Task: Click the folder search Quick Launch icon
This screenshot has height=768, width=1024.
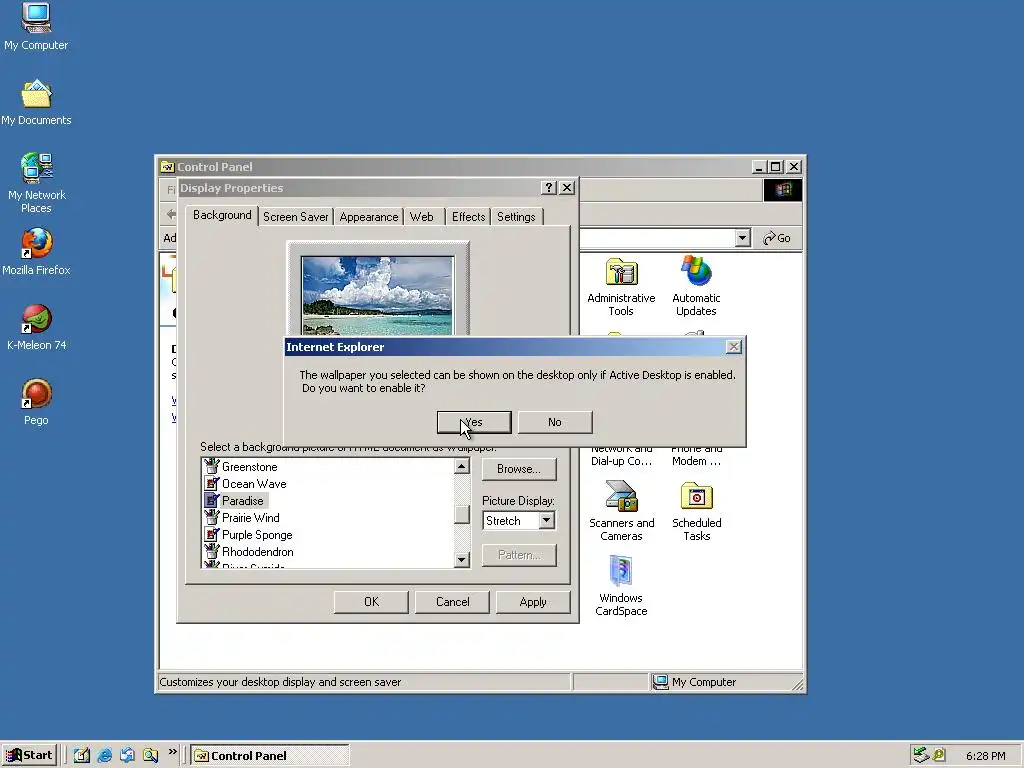Action: 150,756
